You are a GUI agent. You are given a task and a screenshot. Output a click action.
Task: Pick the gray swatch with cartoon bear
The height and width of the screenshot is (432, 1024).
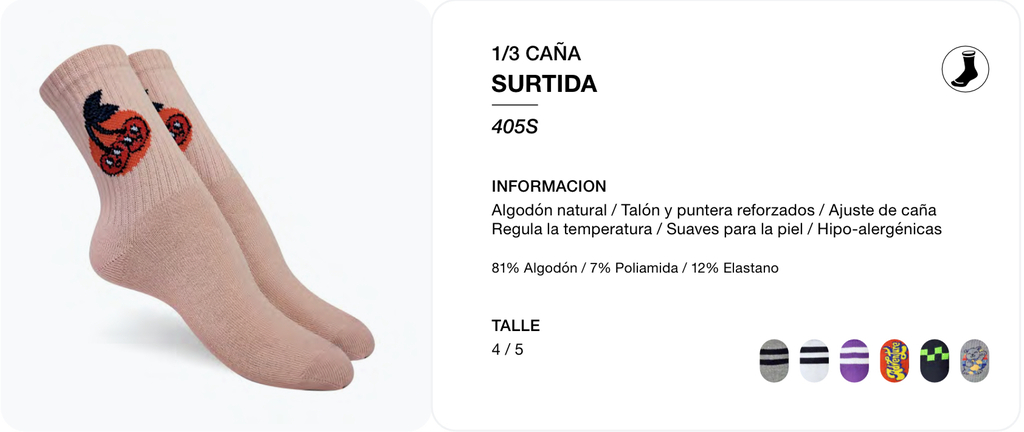click(974, 360)
